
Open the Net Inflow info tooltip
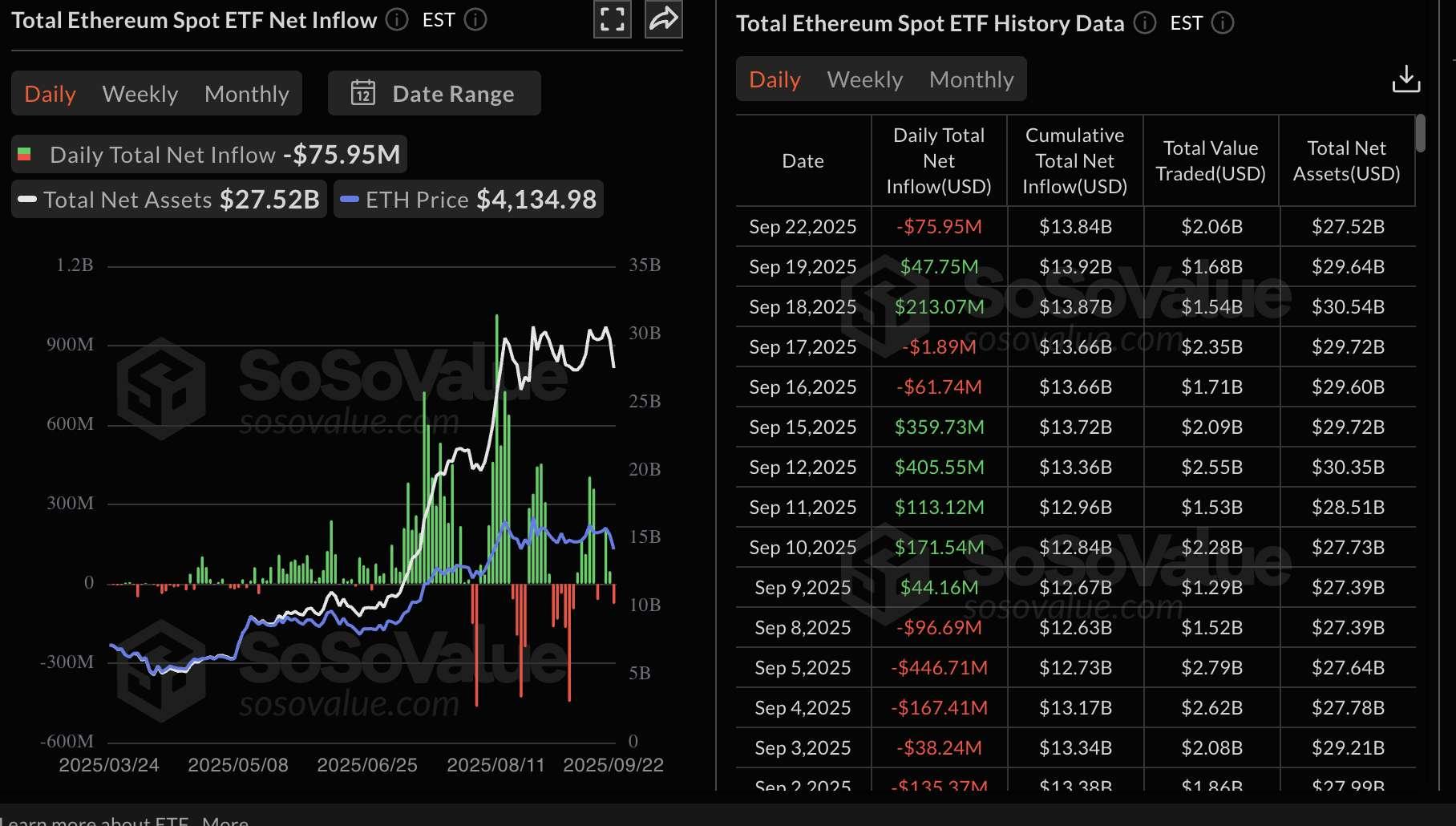[396, 20]
